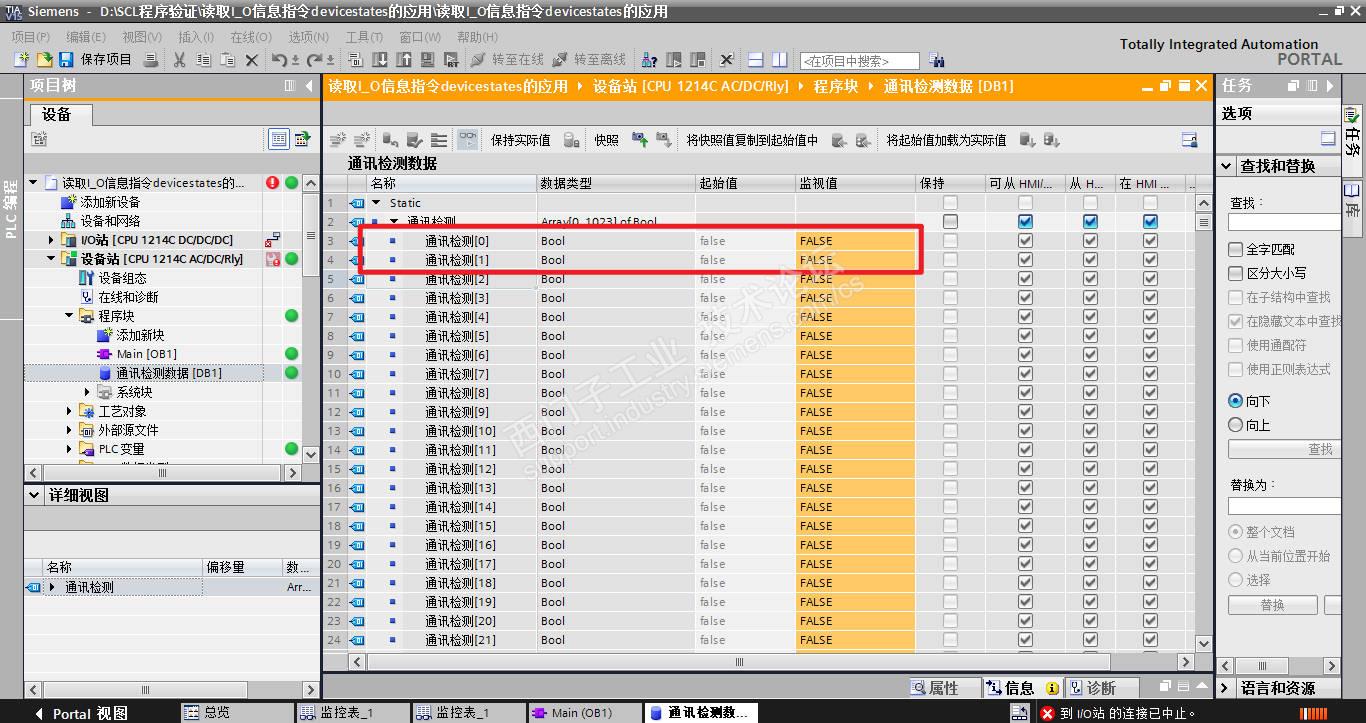Click the cut scissors icon
Screen dimensions: 1366x723
click(179, 60)
